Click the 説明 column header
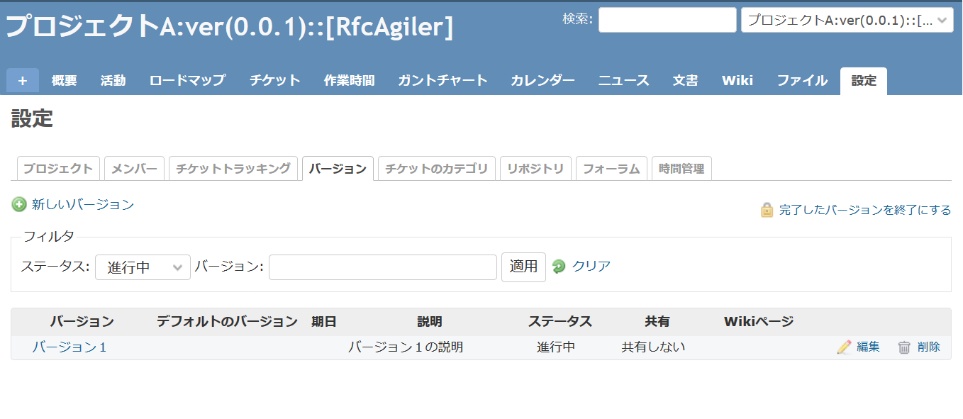The height and width of the screenshot is (419, 963). tap(430, 321)
